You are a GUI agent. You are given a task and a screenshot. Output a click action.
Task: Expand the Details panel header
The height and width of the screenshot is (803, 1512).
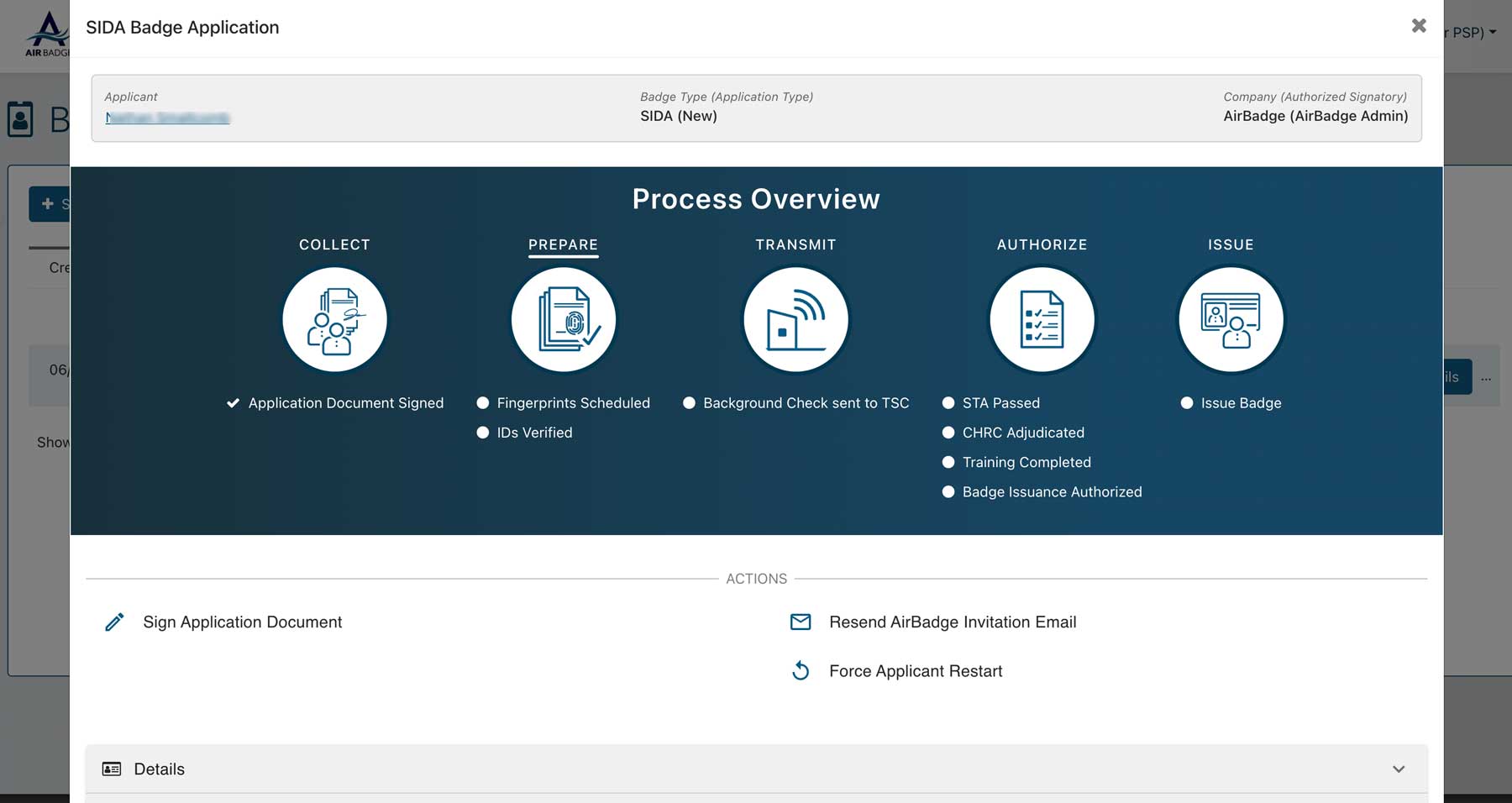coord(159,769)
